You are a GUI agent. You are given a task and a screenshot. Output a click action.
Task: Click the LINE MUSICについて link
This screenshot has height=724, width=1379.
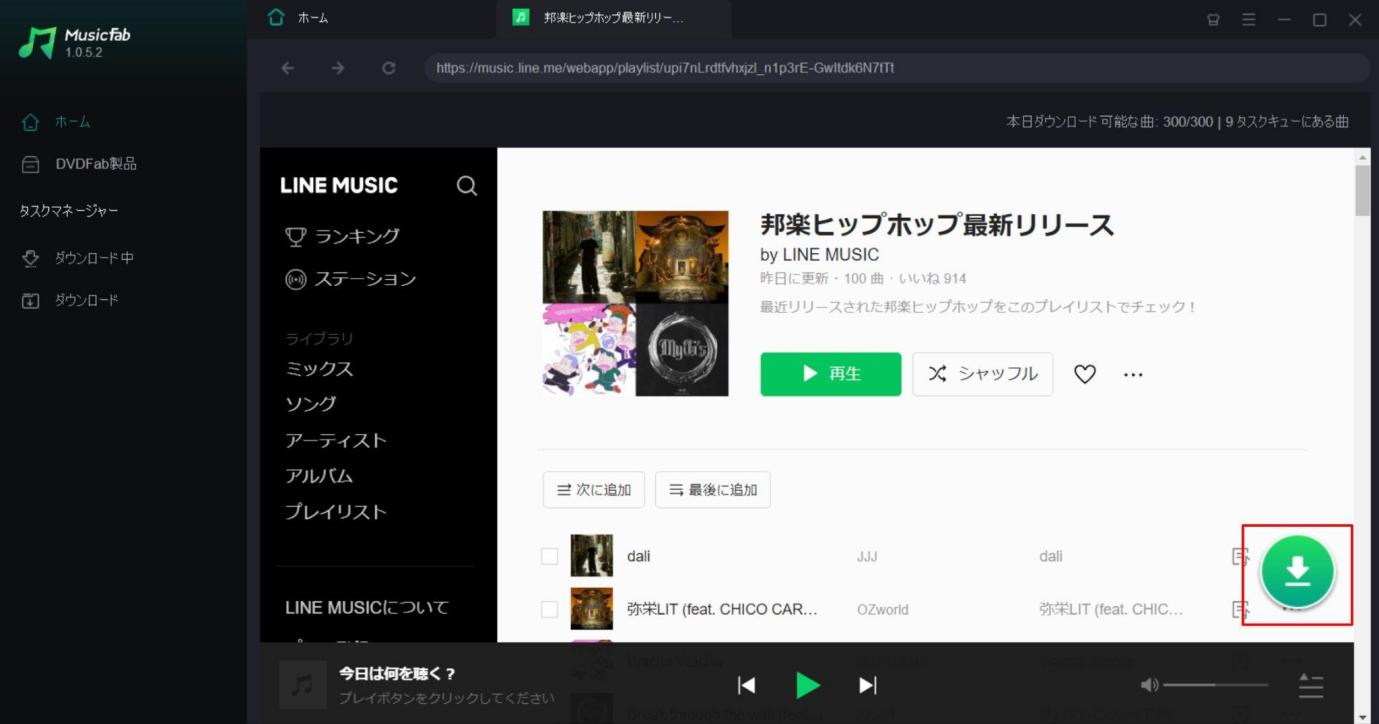367,607
